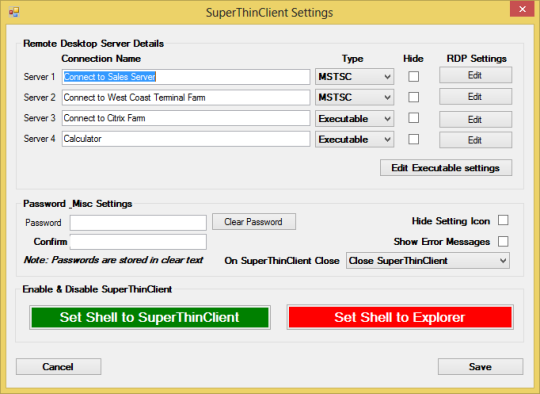Screen dimensions: 540x394
Task: Click the Remote Desktop Server Details heading
Action: click(x=93, y=43)
